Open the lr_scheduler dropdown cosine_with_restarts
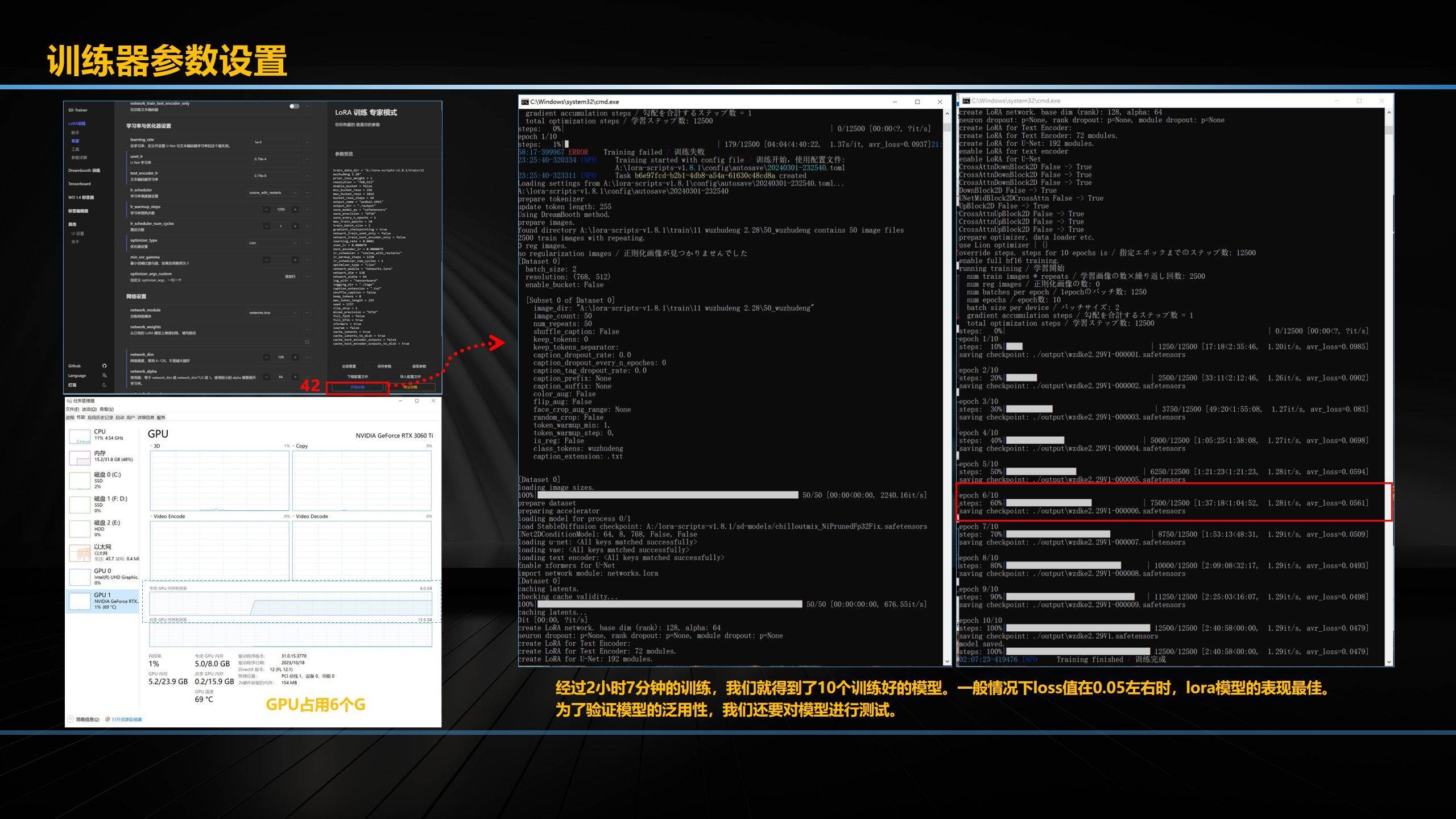Image resolution: width=1456 pixels, height=819 pixels. (273, 193)
